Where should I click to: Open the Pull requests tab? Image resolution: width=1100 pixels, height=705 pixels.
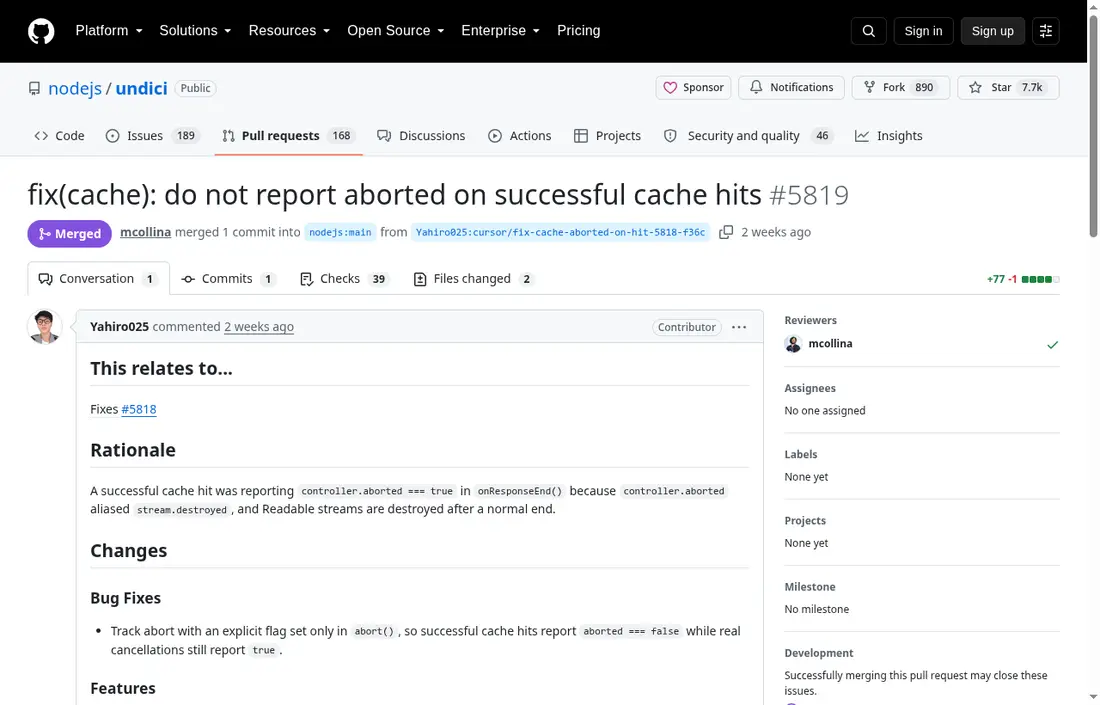click(288, 136)
